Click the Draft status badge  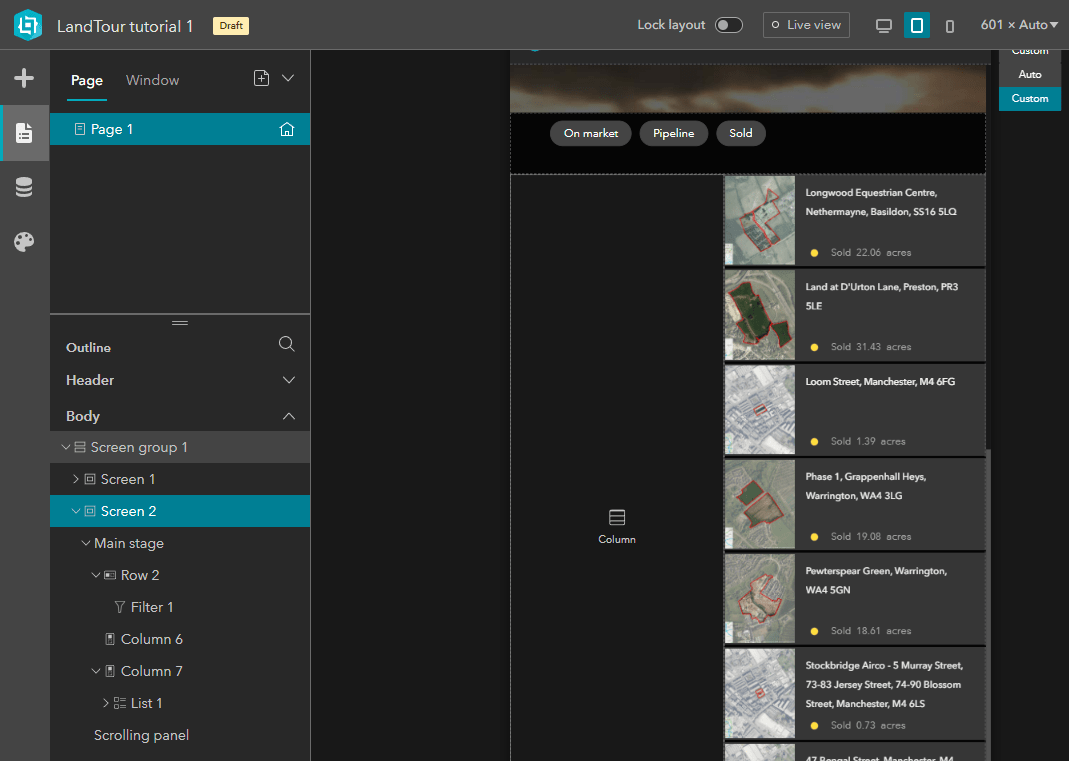coord(231,26)
